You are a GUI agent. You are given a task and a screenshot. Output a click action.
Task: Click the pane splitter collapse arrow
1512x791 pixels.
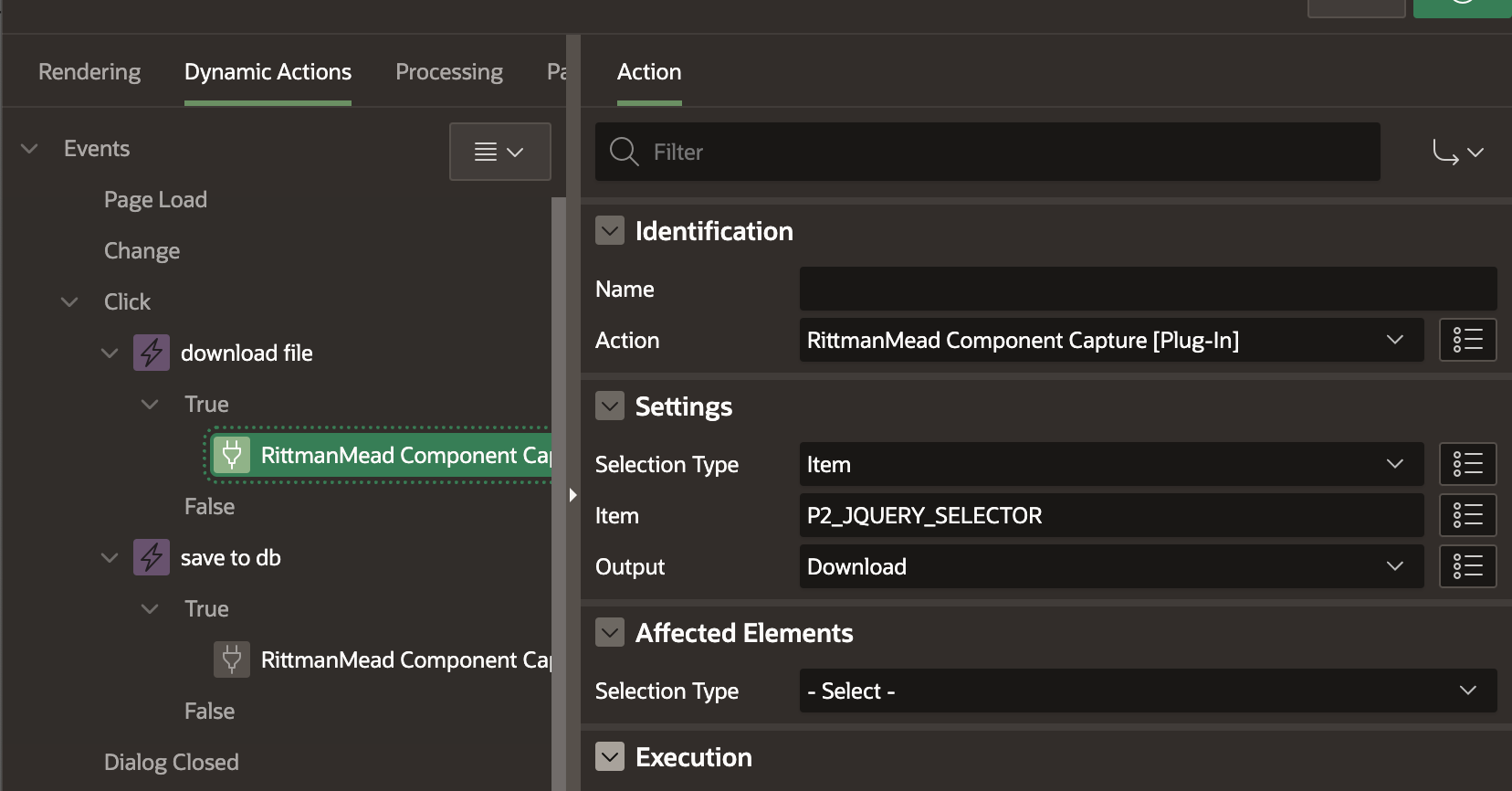[x=572, y=495]
